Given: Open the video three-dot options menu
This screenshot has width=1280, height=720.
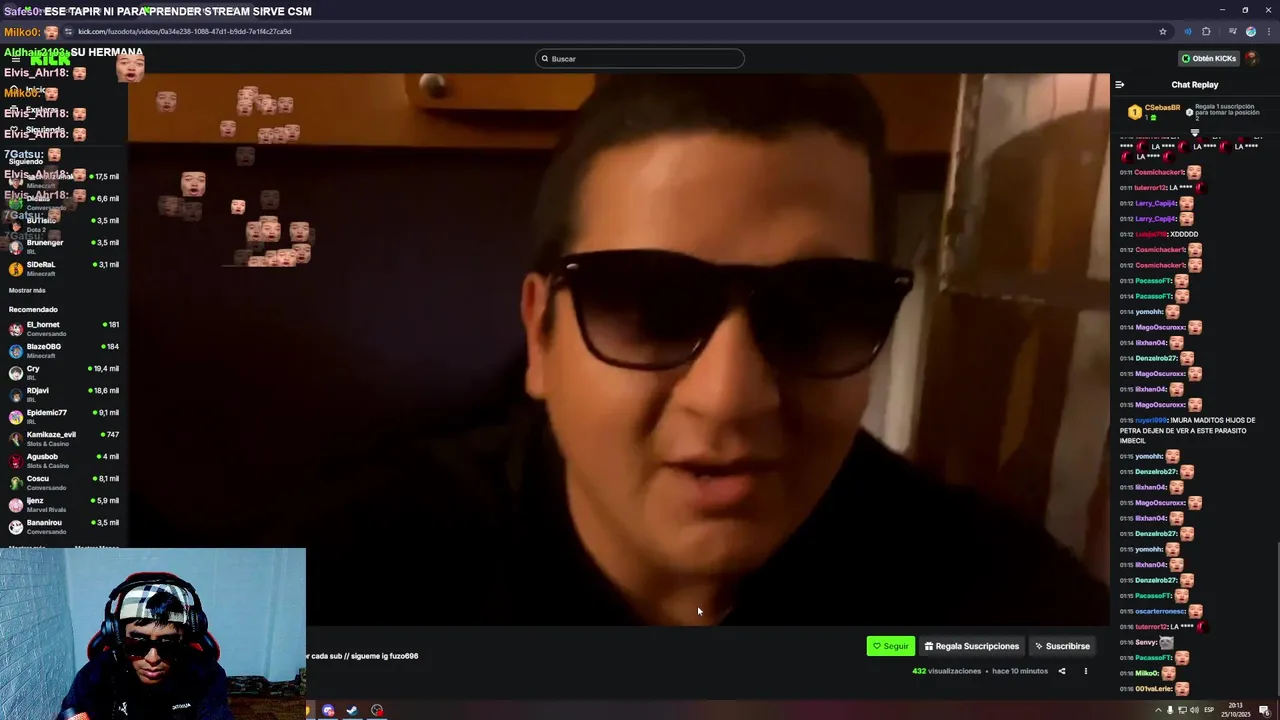Looking at the screenshot, I should click(x=1086, y=671).
